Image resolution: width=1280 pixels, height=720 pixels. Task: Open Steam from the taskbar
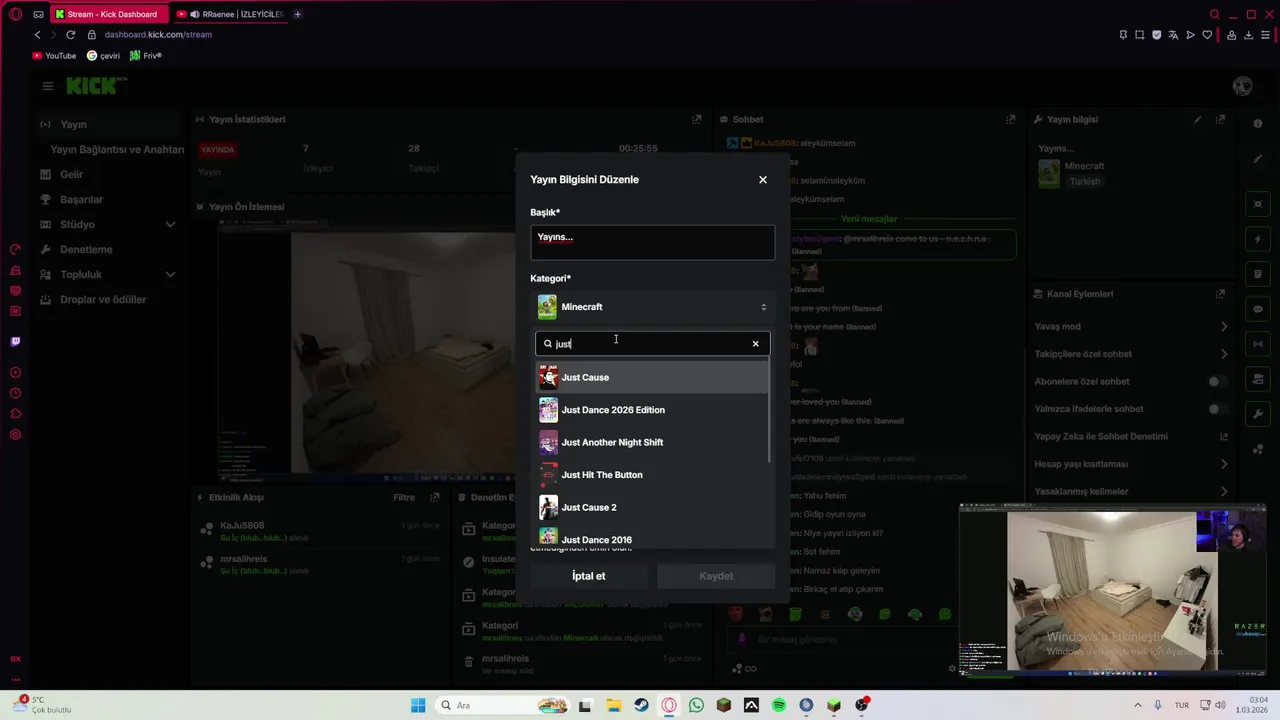(641, 705)
